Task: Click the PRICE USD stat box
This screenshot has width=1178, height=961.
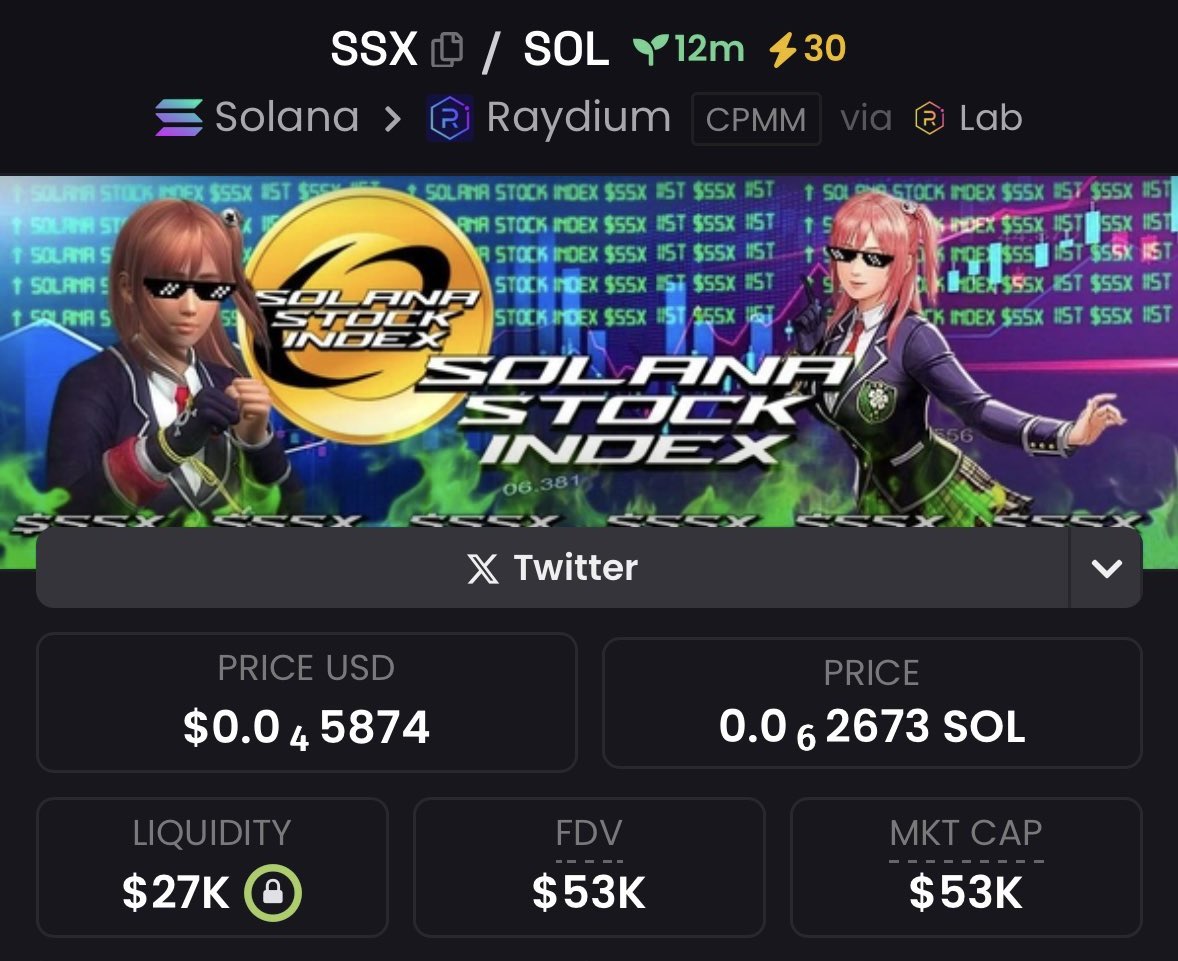Action: click(x=307, y=703)
